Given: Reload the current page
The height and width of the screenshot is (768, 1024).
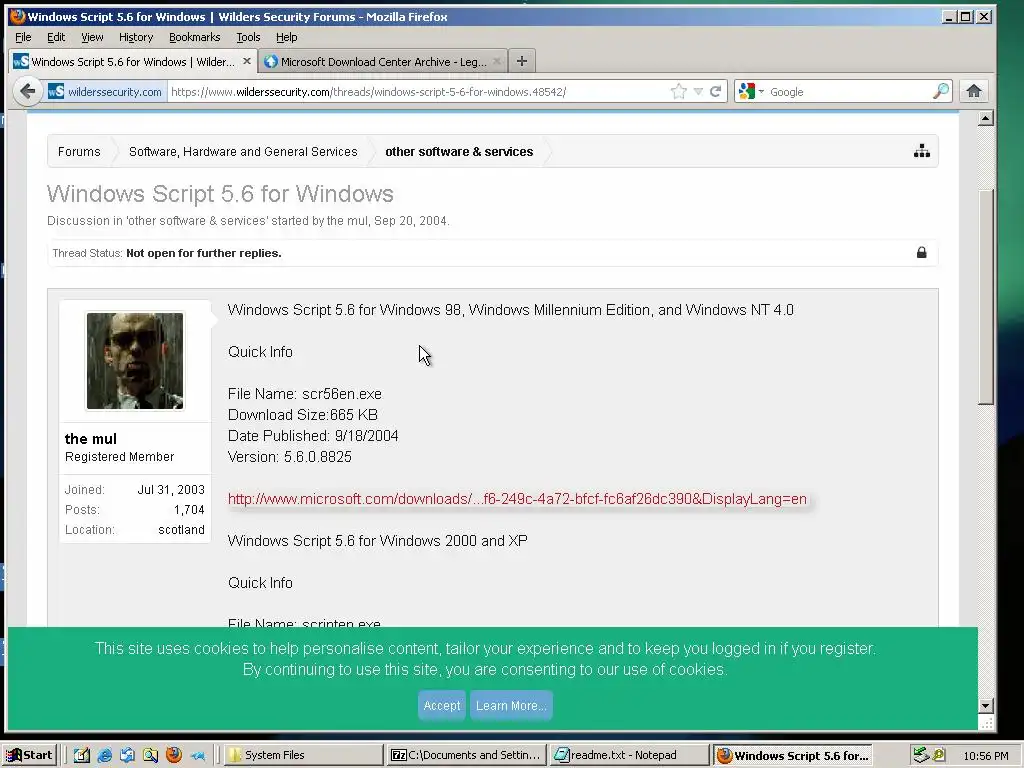Looking at the screenshot, I should pos(716,91).
